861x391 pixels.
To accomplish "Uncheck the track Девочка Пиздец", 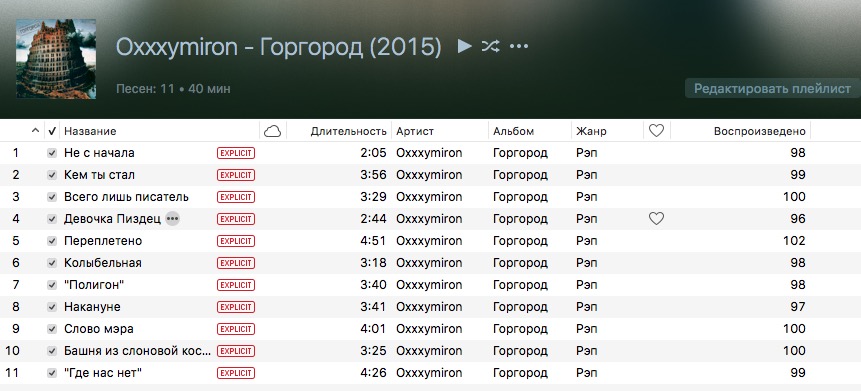I will point(52,219).
